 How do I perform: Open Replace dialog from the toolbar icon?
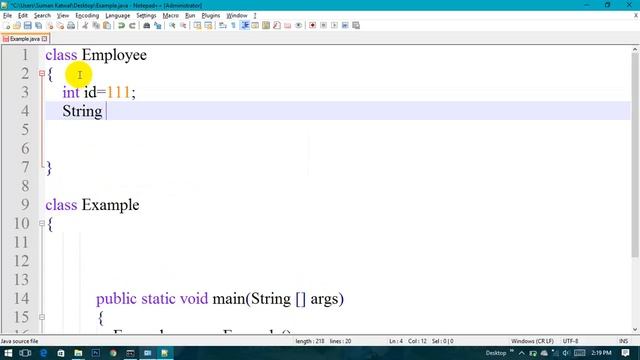tap(158, 25)
